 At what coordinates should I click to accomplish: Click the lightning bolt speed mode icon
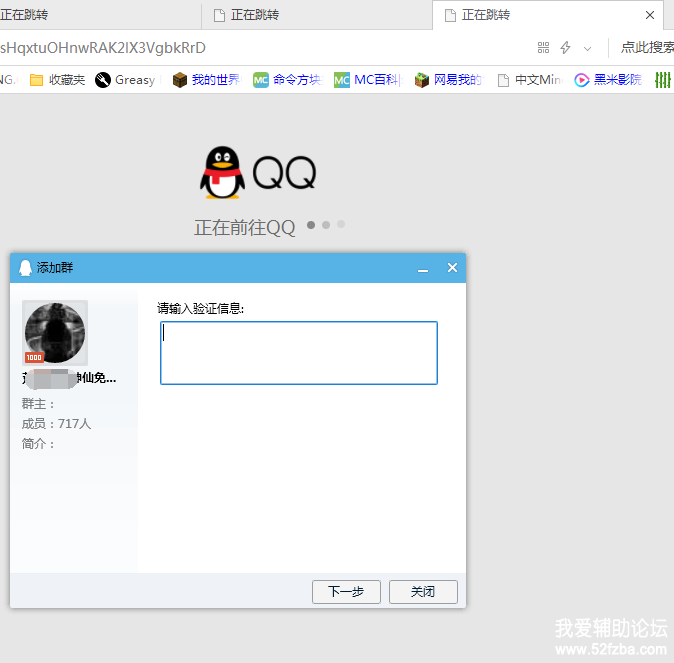coord(566,47)
